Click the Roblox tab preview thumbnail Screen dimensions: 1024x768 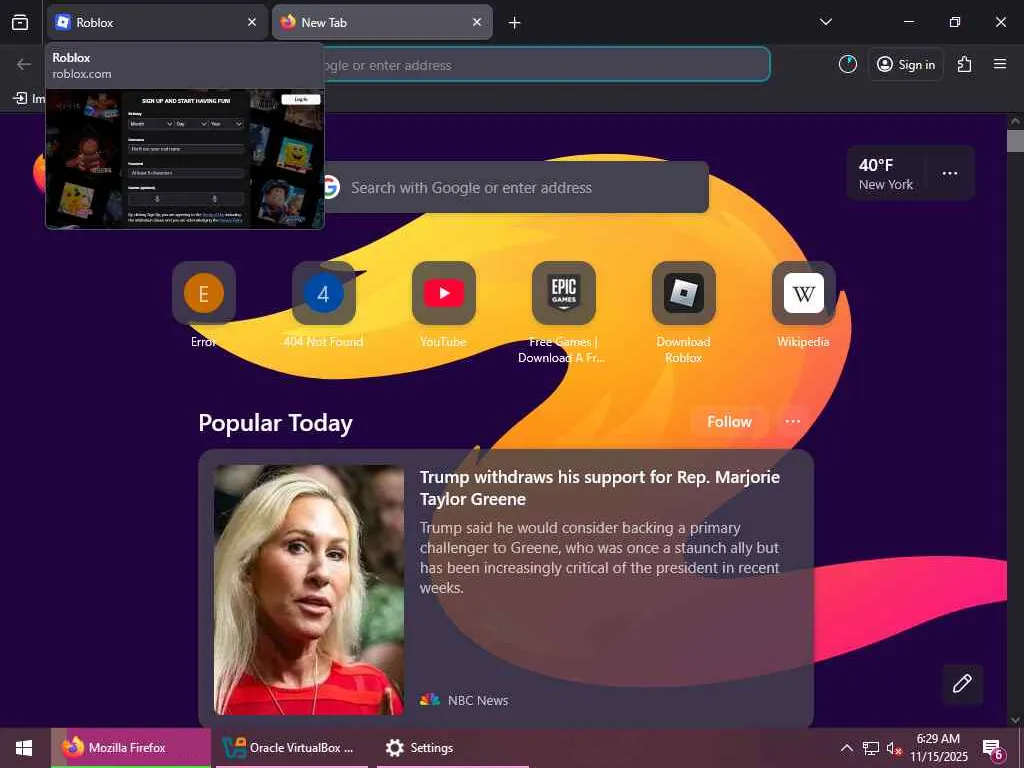point(185,159)
